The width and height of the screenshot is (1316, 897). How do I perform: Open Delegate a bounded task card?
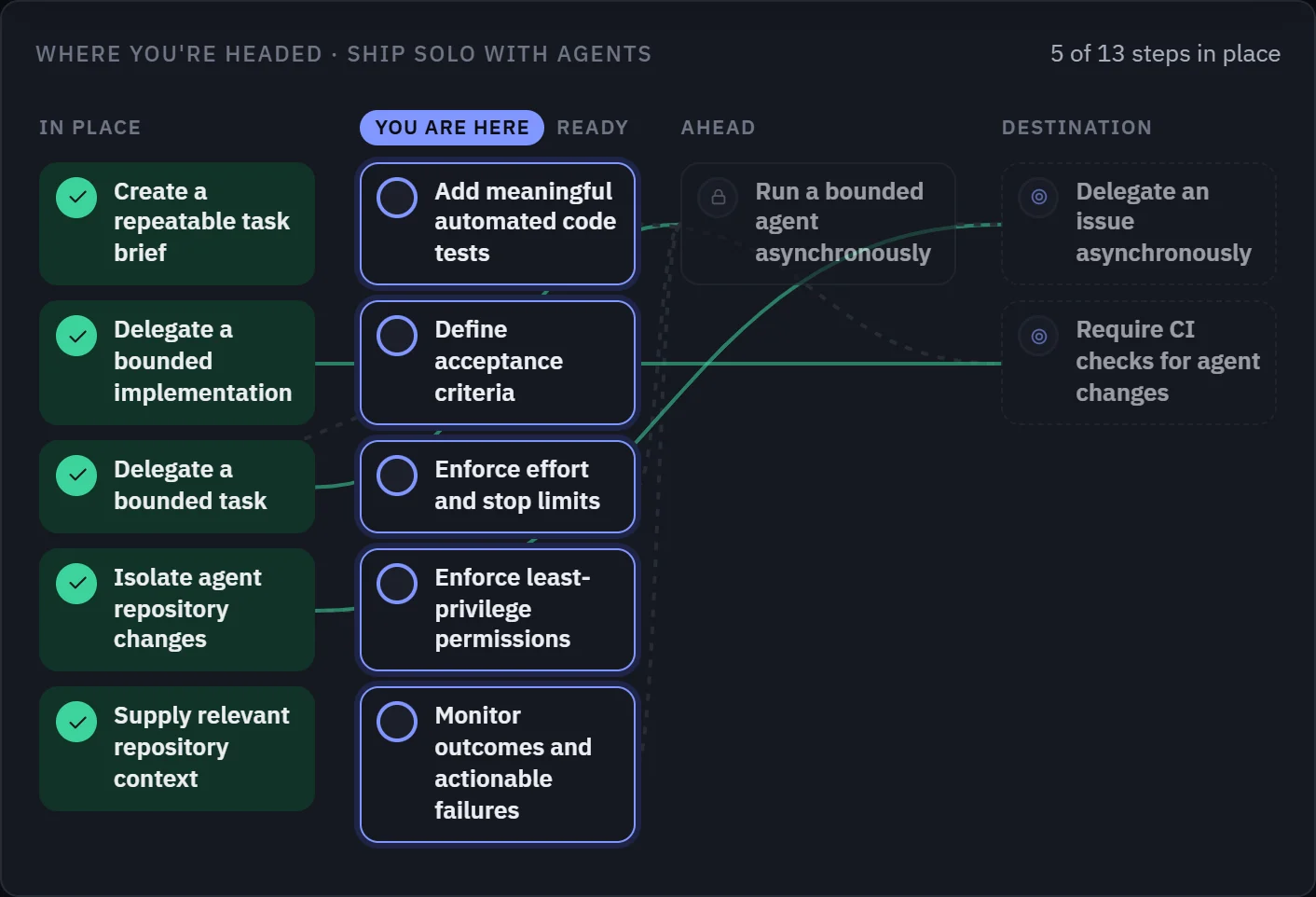click(177, 487)
